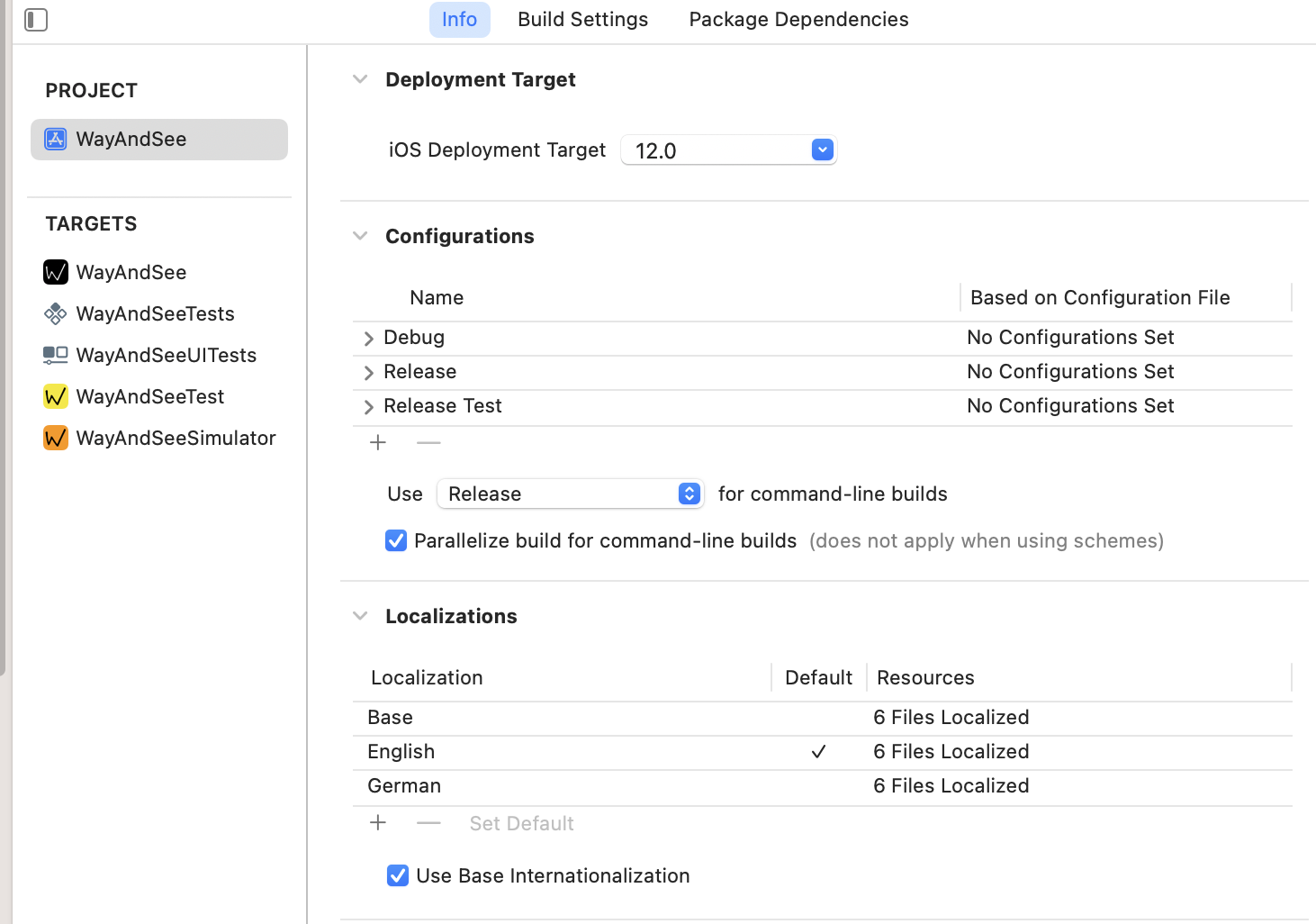Viewport: 1316px width, 924px height.
Task: Click the Set Default button
Action: [521, 823]
